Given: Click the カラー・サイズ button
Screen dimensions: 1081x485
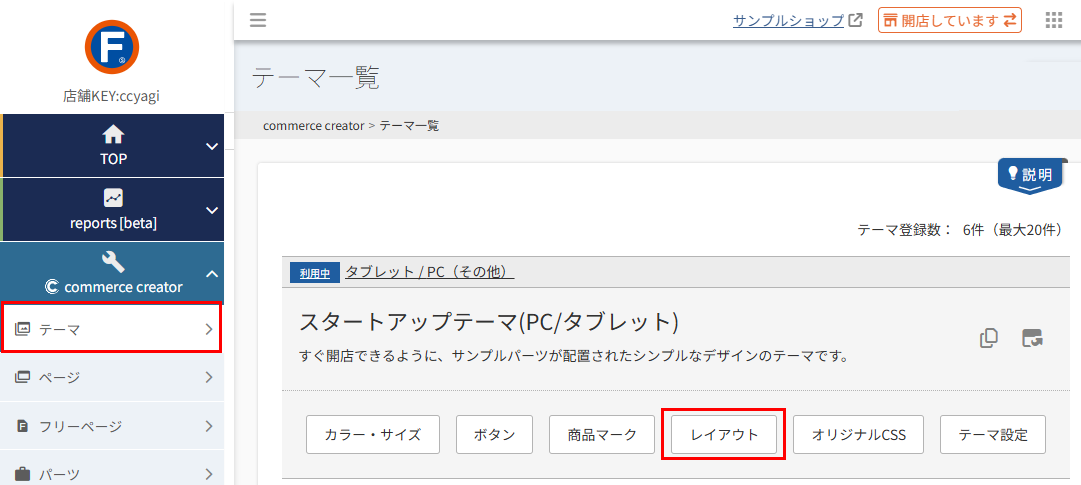Looking at the screenshot, I should point(373,435).
